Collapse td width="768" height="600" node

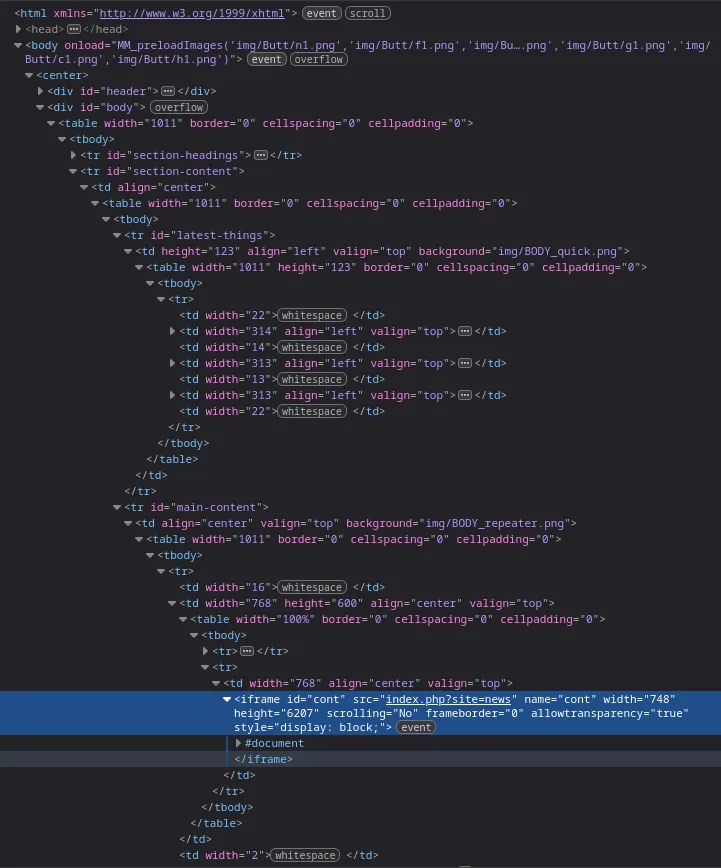coord(172,603)
